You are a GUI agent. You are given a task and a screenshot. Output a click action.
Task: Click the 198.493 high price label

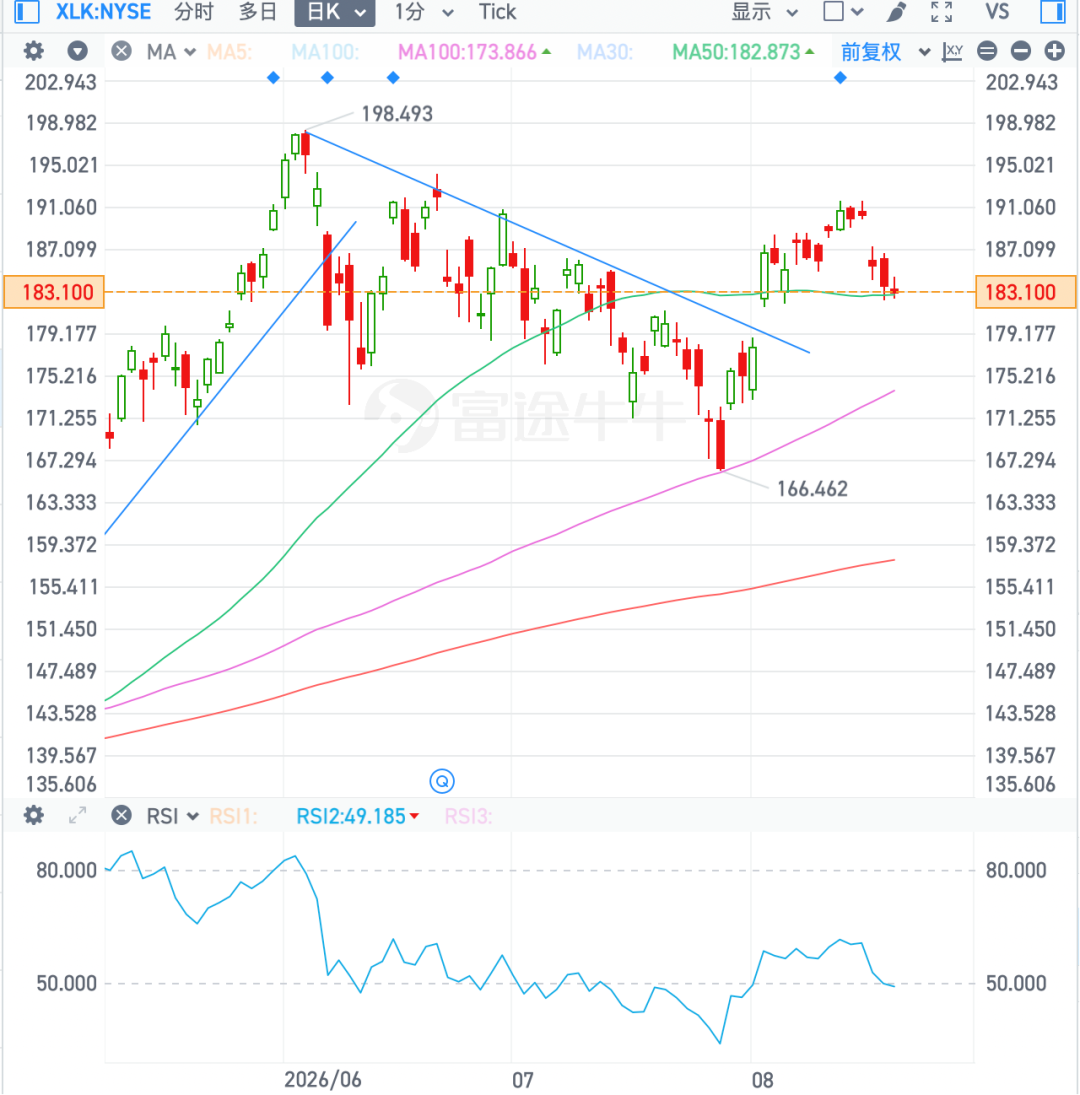397,114
